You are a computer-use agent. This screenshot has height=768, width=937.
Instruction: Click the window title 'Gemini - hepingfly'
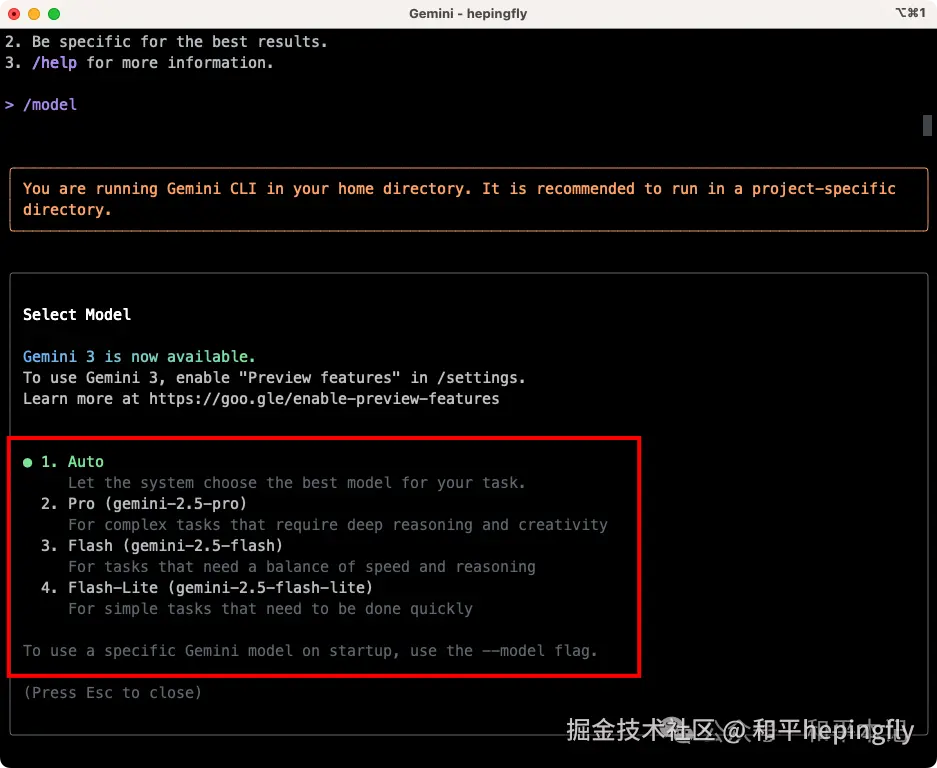tap(468, 14)
